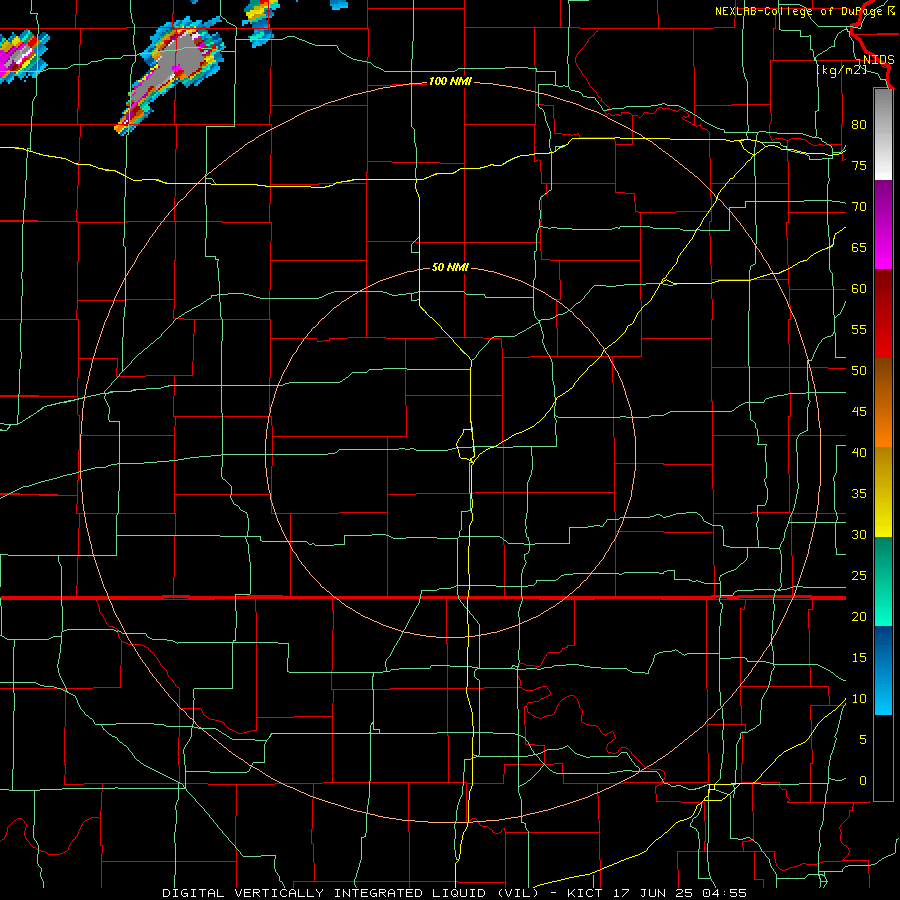Pick the yellow segment of the color legend
Image resolution: width=900 pixels, height=900 pixels.
click(x=883, y=492)
